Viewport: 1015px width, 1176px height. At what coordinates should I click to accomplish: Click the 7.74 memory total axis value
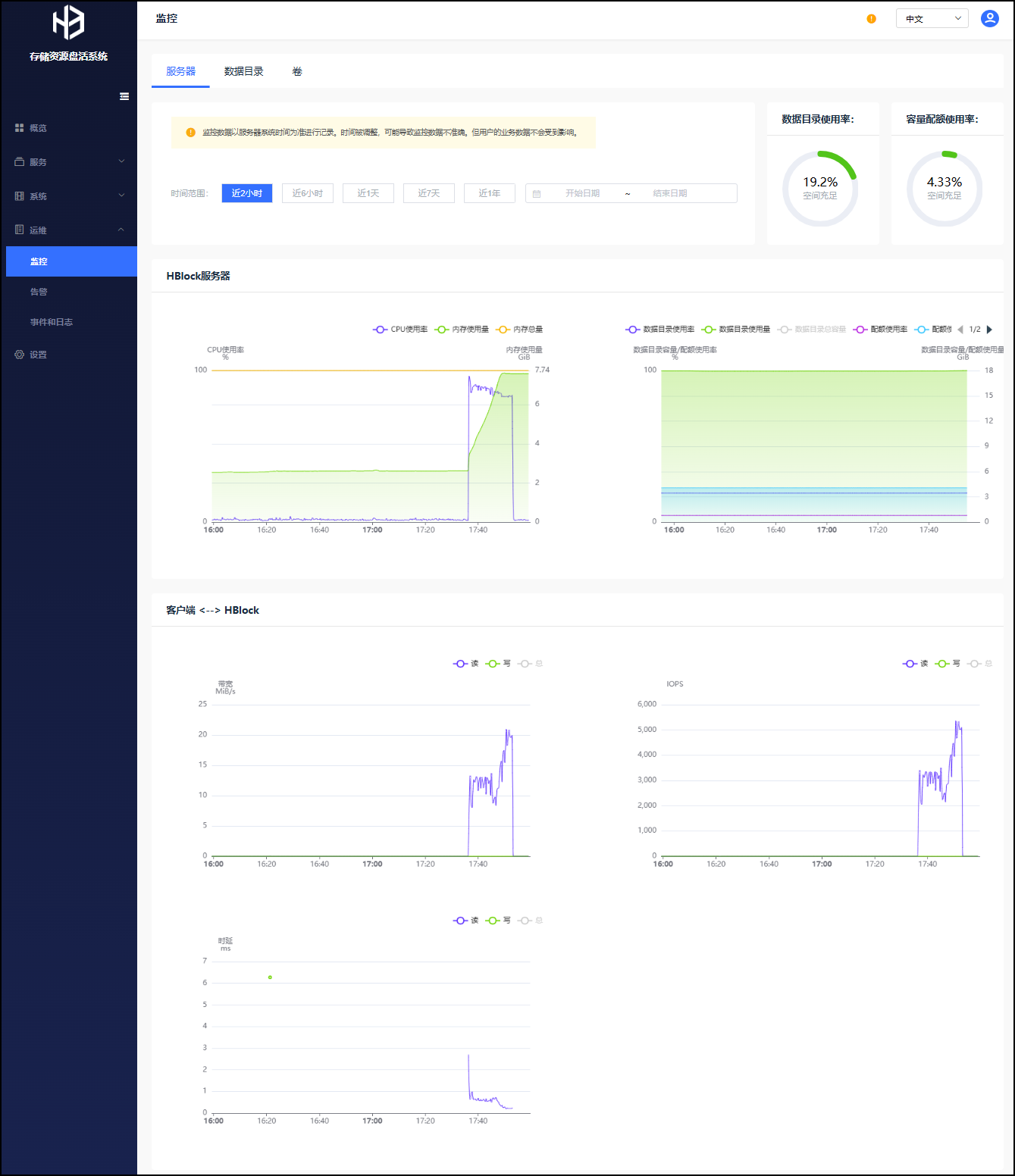pos(542,370)
